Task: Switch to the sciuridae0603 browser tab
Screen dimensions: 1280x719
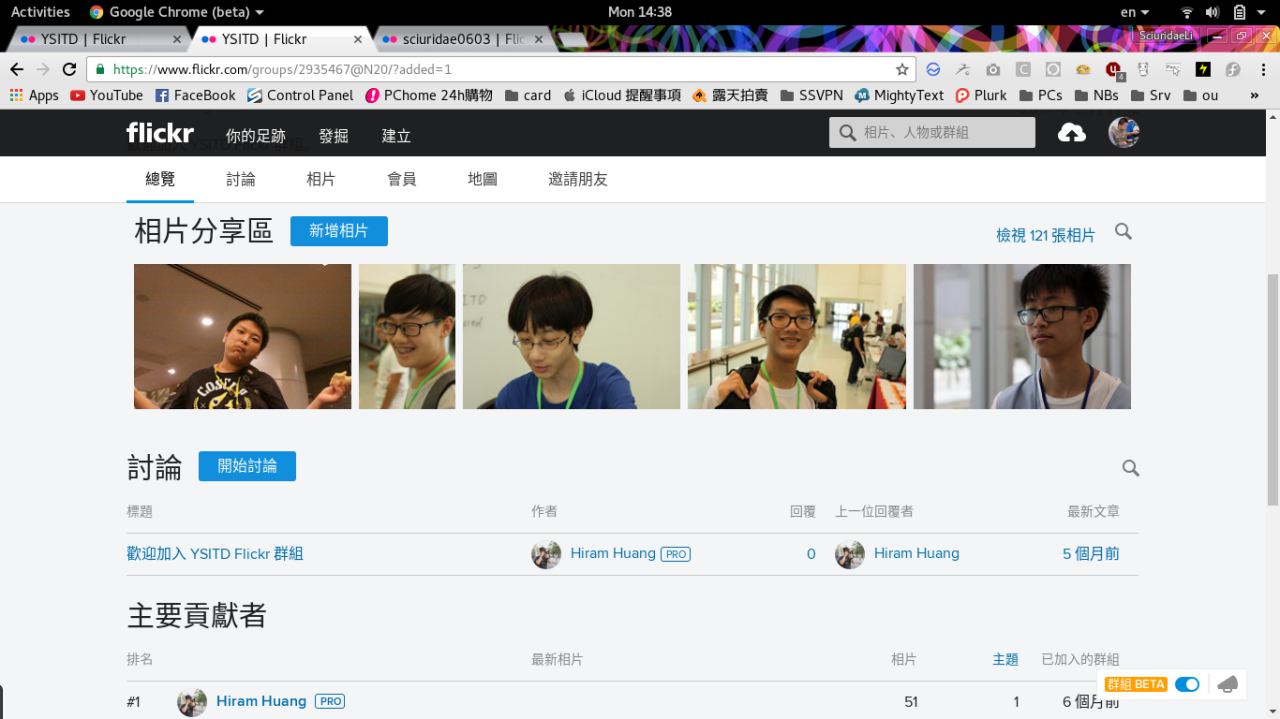Action: [x=462, y=39]
